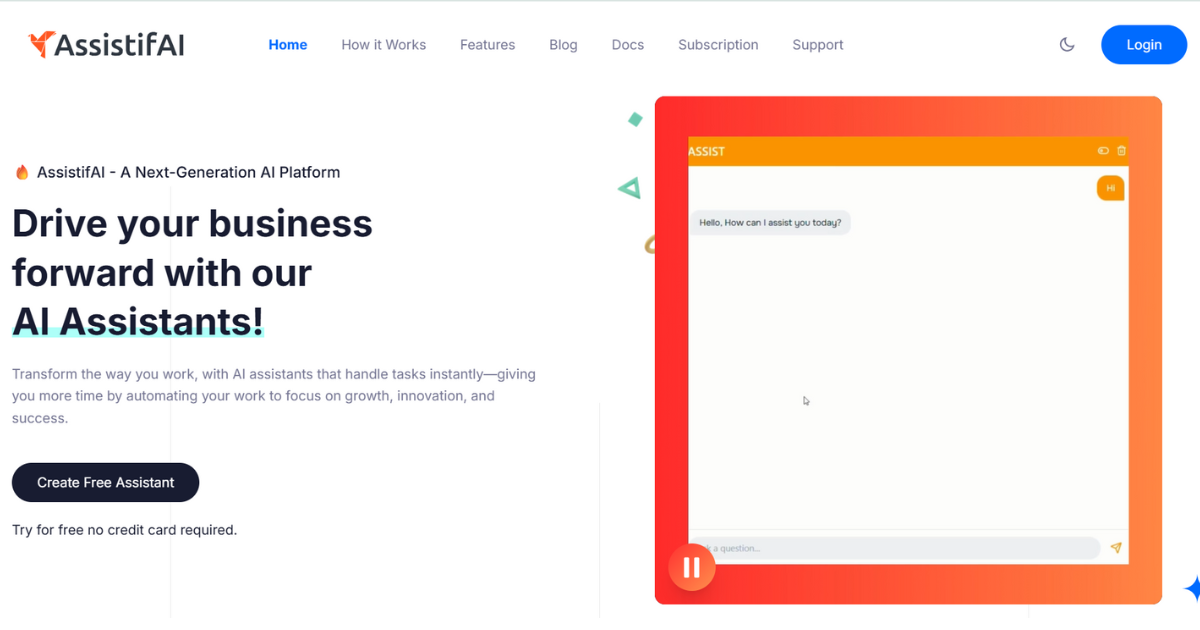Viewport: 1200px width, 630px height.
Task: Open the Blog page
Action: 563,45
